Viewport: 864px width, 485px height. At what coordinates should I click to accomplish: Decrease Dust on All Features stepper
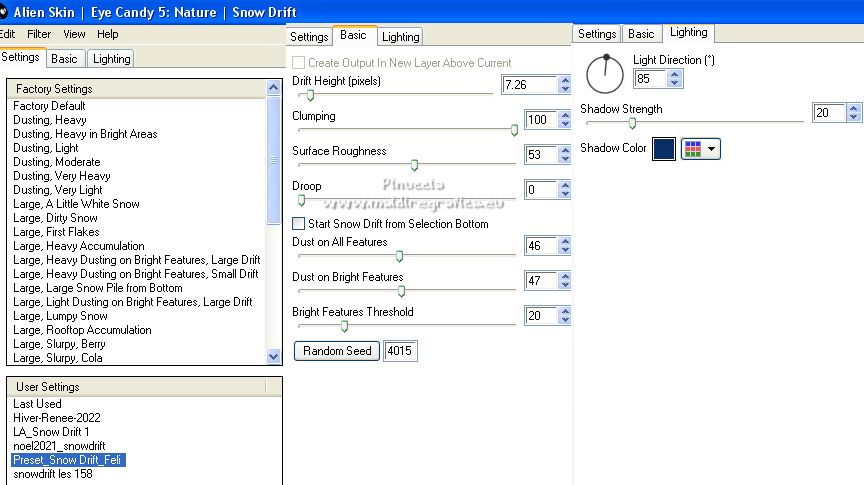pyautogui.click(x=565, y=250)
